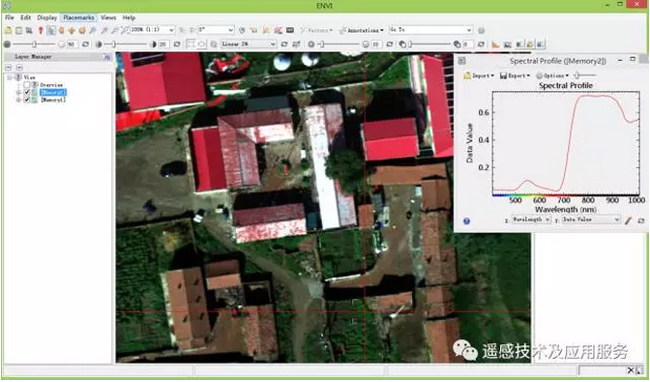Click the Spectral Profile chart icon in toolbar
The image size is (650, 382).
coord(495,44)
